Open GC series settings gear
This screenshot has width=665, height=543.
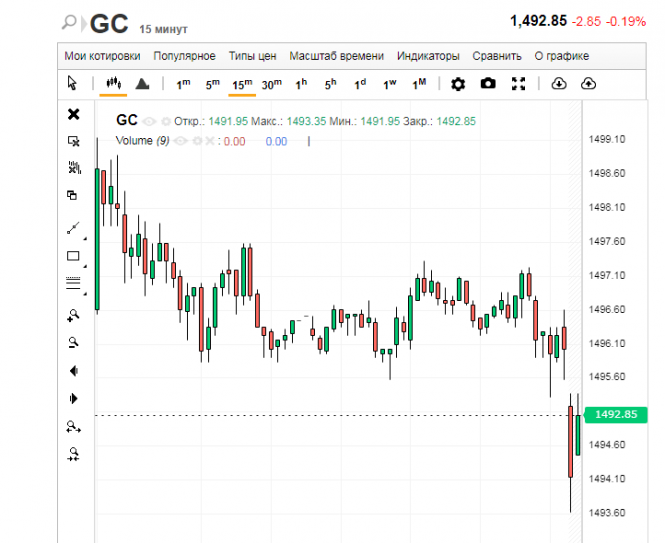166,122
